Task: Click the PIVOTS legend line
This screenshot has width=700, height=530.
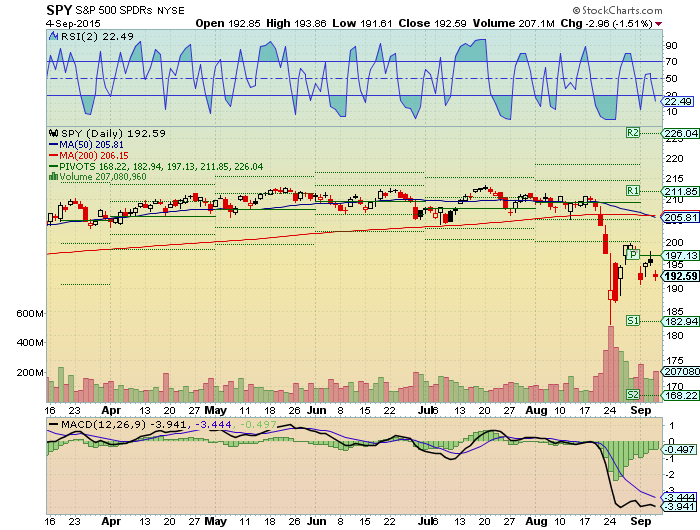Action: 155,167
